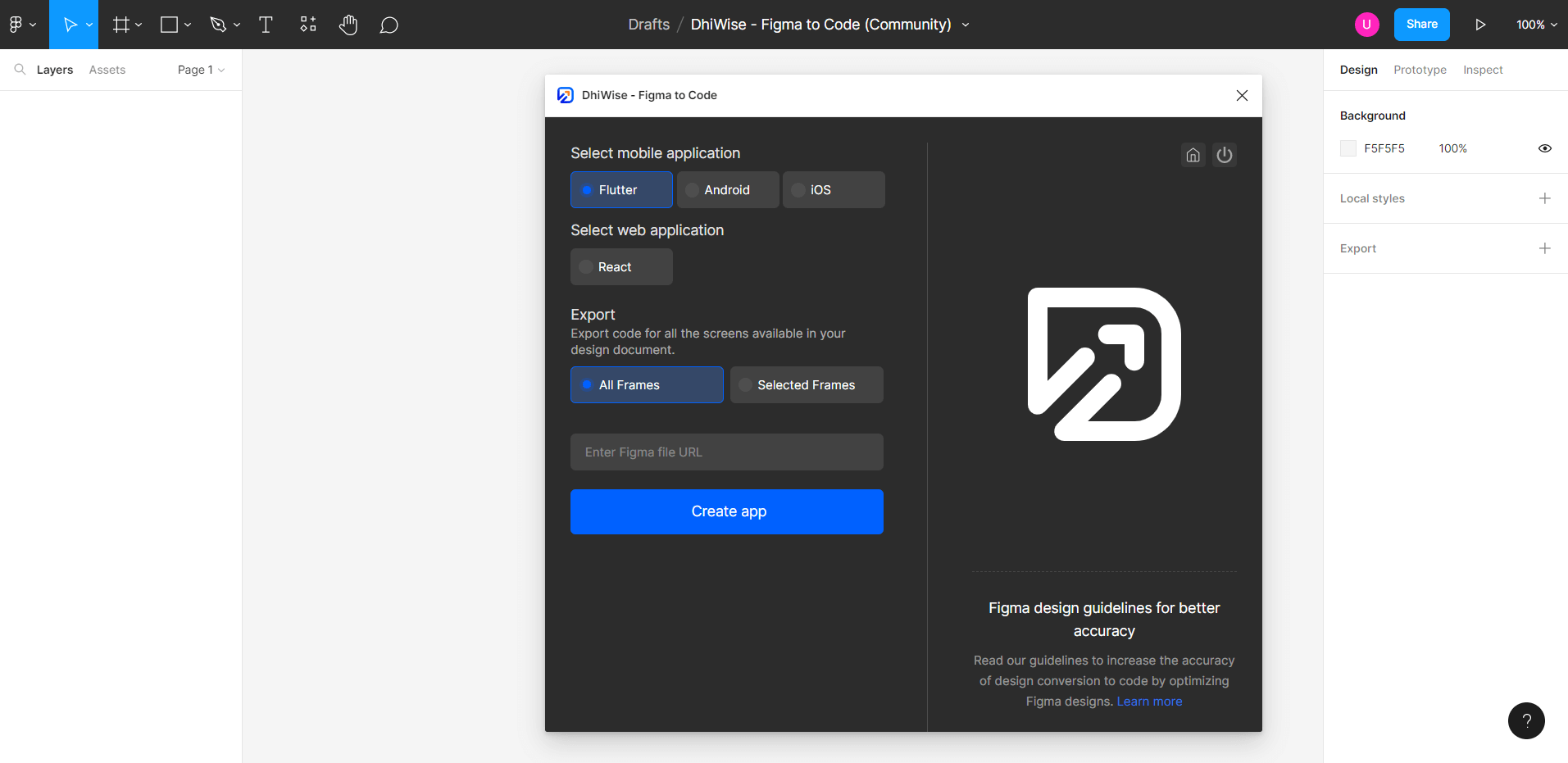Viewport: 1568px width, 763px height.
Task: Click the large DhiWise logo image
Action: coord(1104,364)
